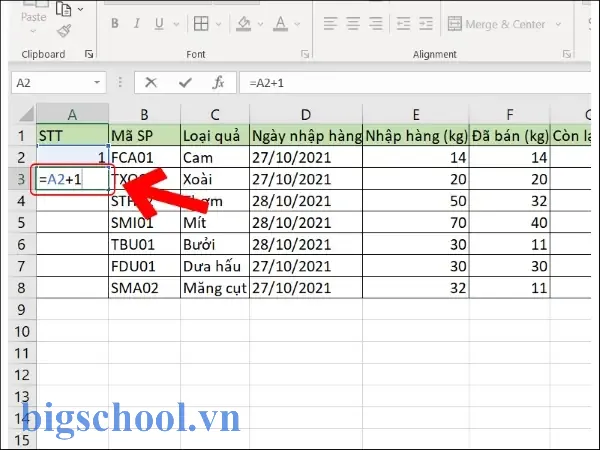Center text horizontally

pos(353,24)
